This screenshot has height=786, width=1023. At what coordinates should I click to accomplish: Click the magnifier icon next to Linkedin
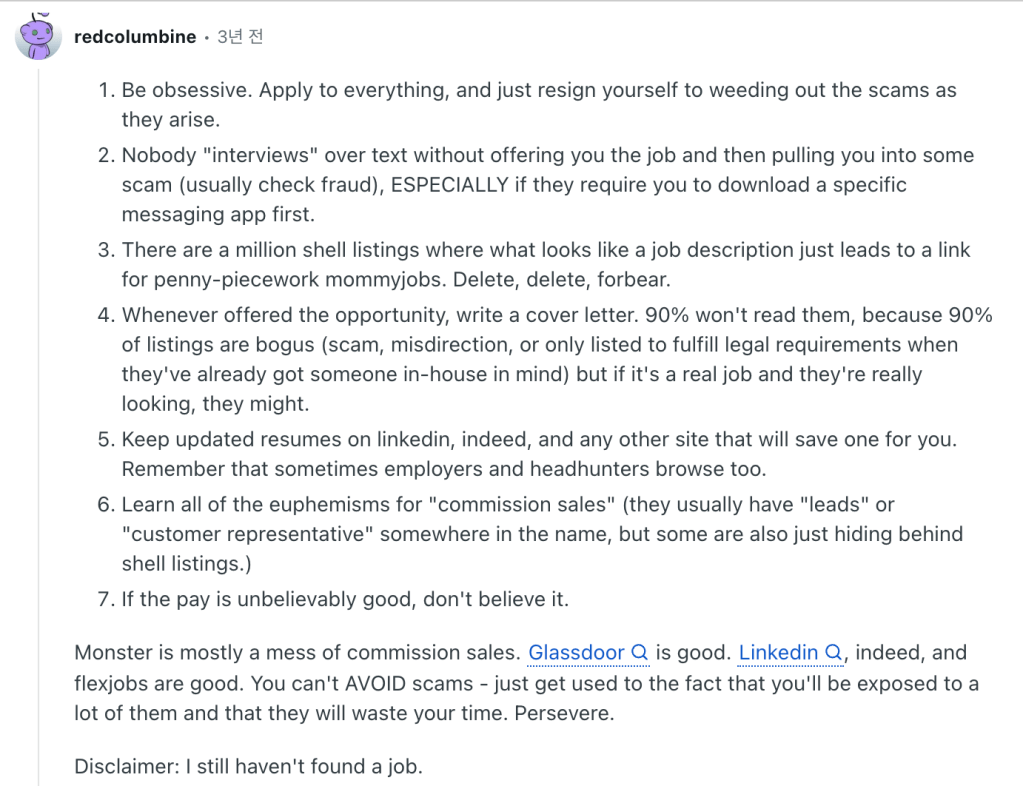coord(833,653)
